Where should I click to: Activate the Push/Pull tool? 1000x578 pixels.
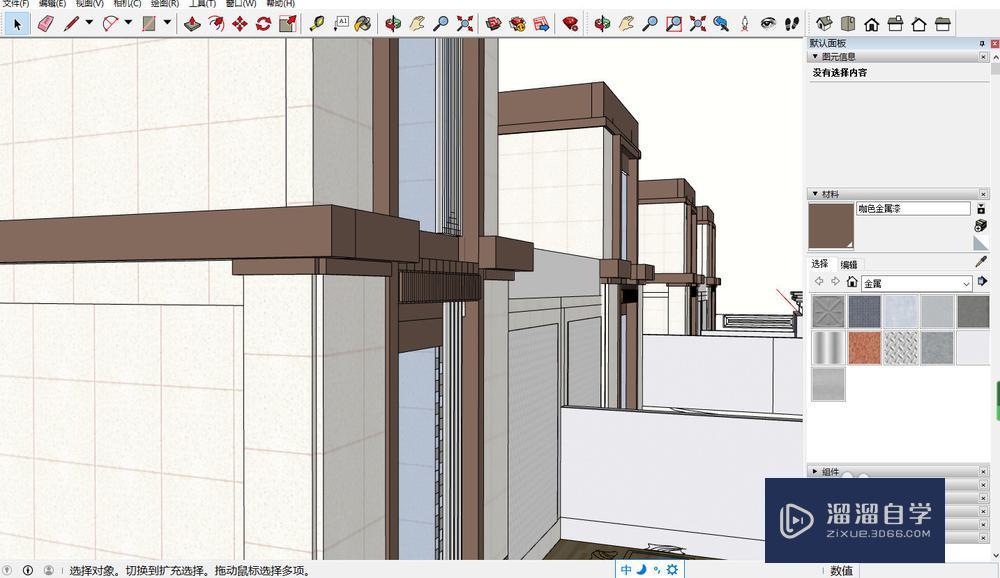pos(192,24)
